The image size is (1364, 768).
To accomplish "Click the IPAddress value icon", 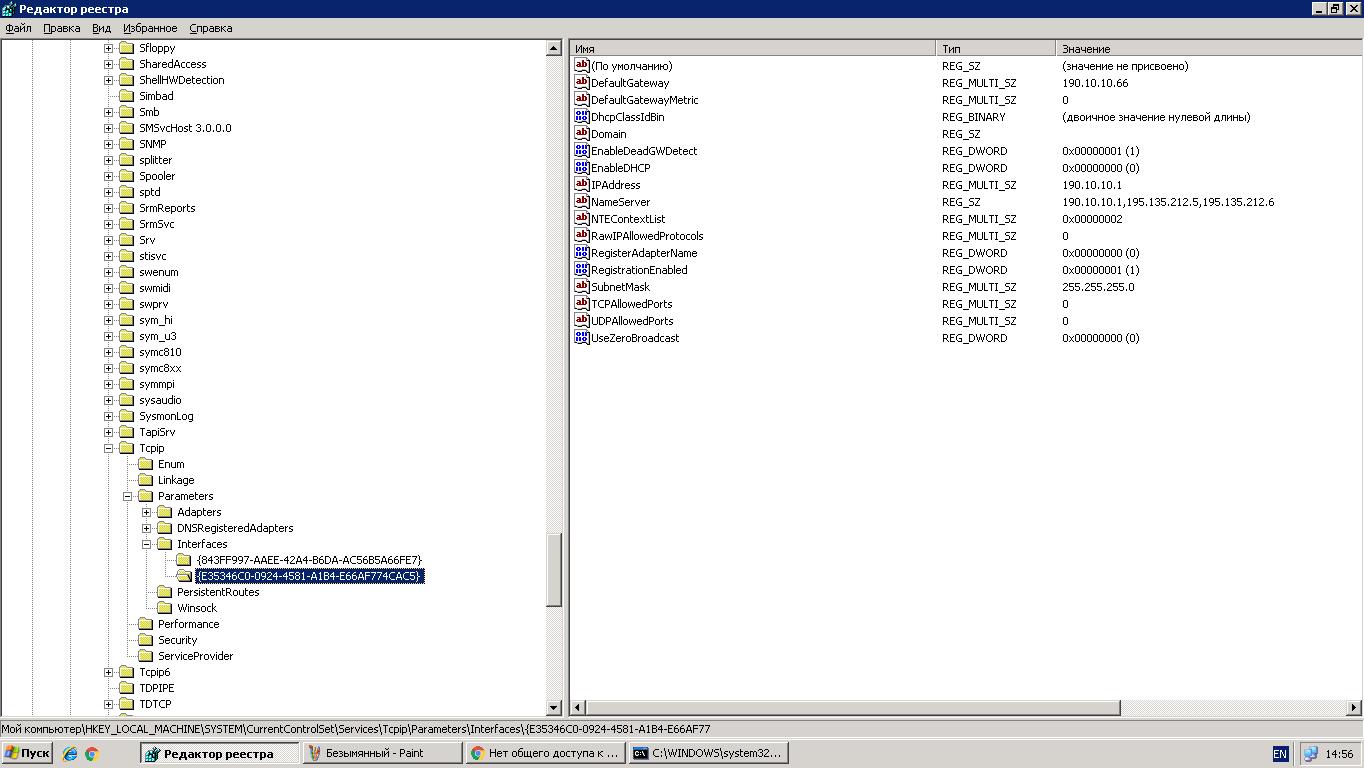I will pos(582,185).
